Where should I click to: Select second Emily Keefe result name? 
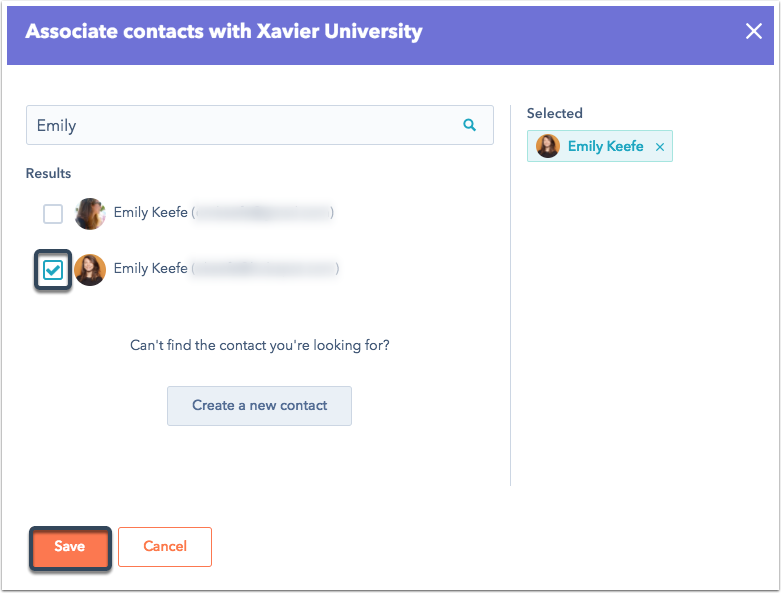click(150, 268)
